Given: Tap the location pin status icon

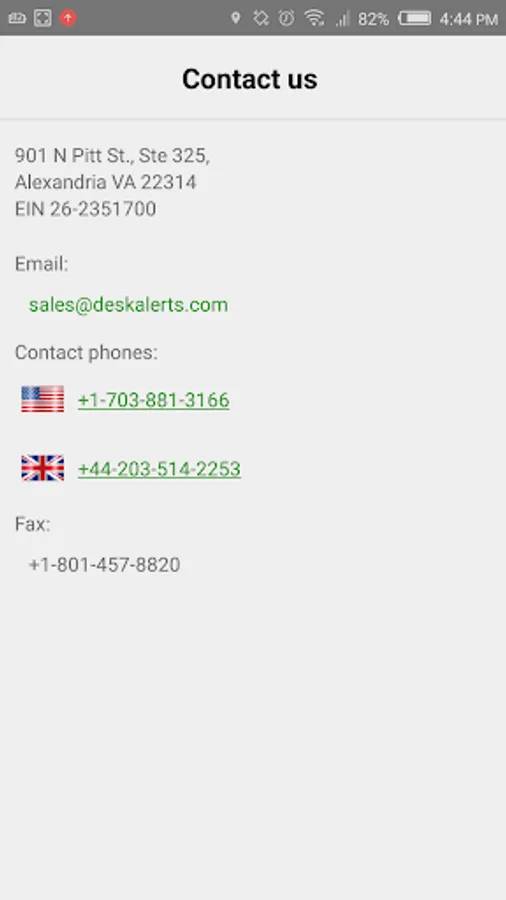Looking at the screenshot, I should pos(235,18).
